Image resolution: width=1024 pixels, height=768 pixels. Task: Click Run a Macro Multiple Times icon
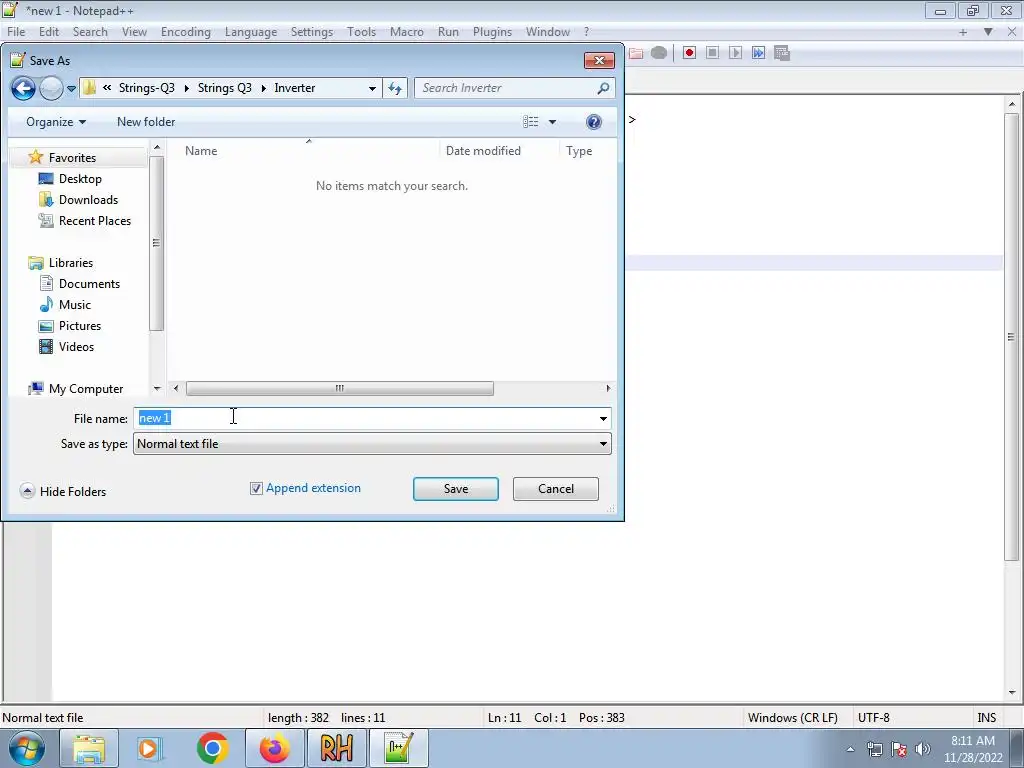tap(758, 53)
